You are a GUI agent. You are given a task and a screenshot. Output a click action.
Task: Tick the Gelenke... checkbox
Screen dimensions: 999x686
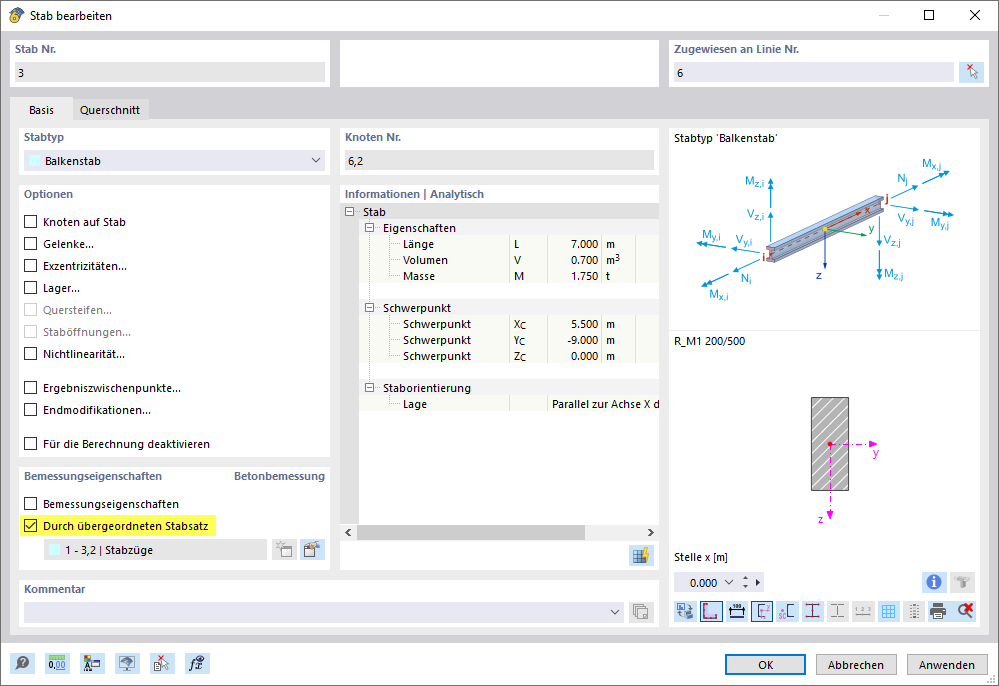(x=31, y=244)
